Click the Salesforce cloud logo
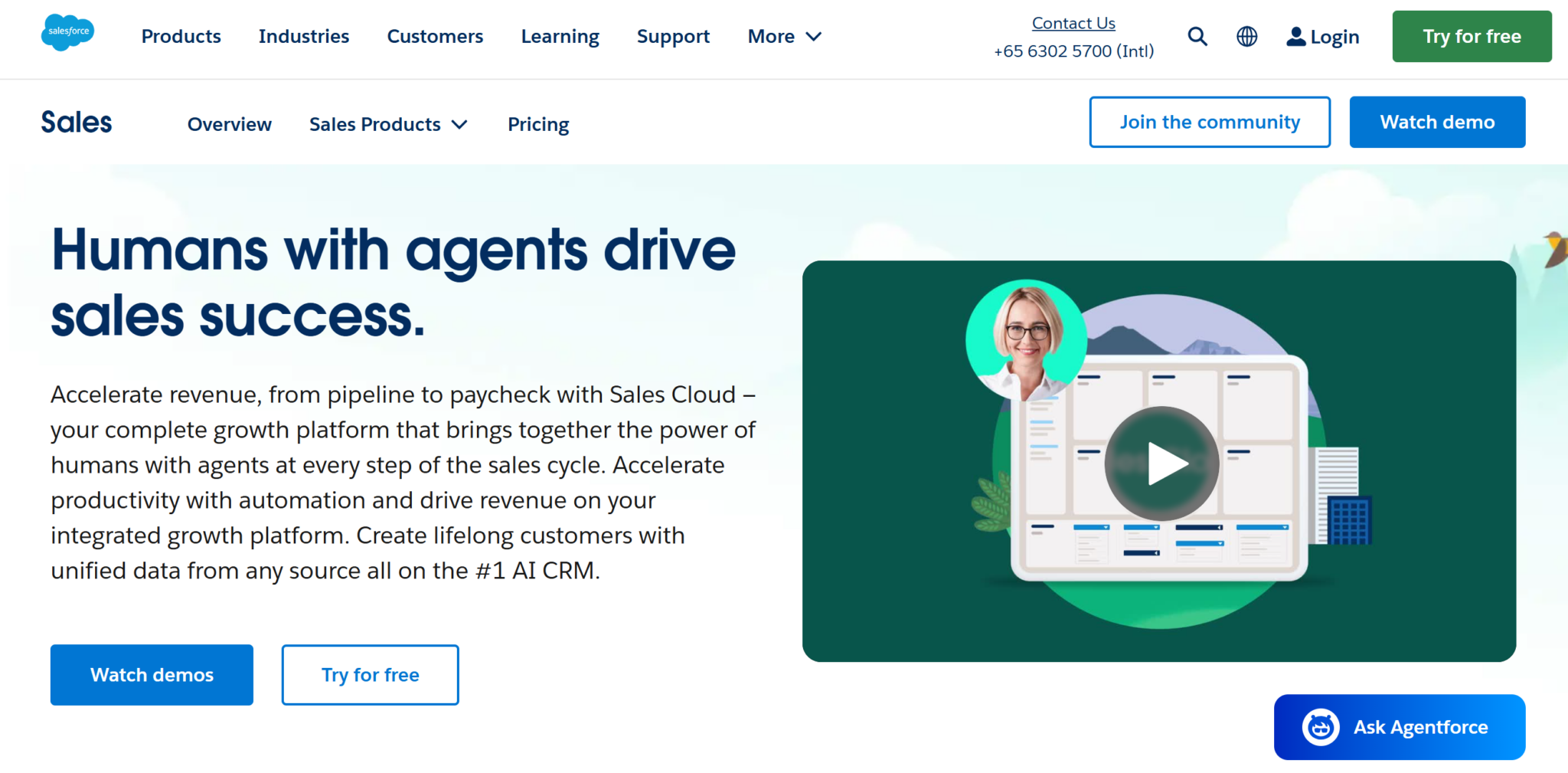 coord(68,32)
